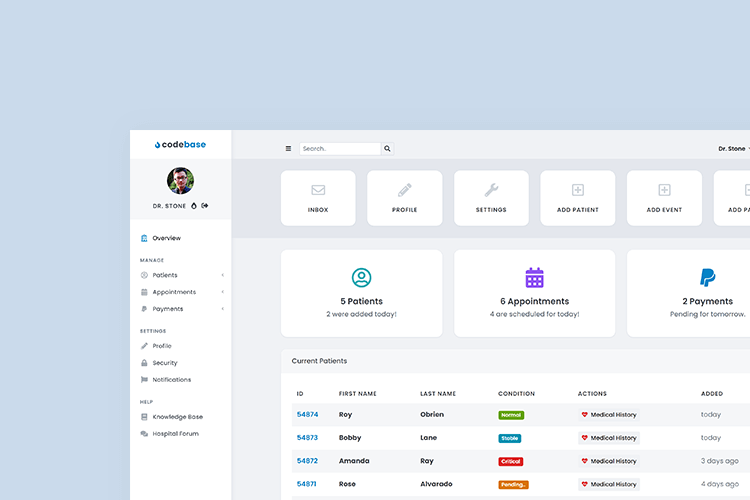Expand the Patients submenu arrow

click(222, 275)
